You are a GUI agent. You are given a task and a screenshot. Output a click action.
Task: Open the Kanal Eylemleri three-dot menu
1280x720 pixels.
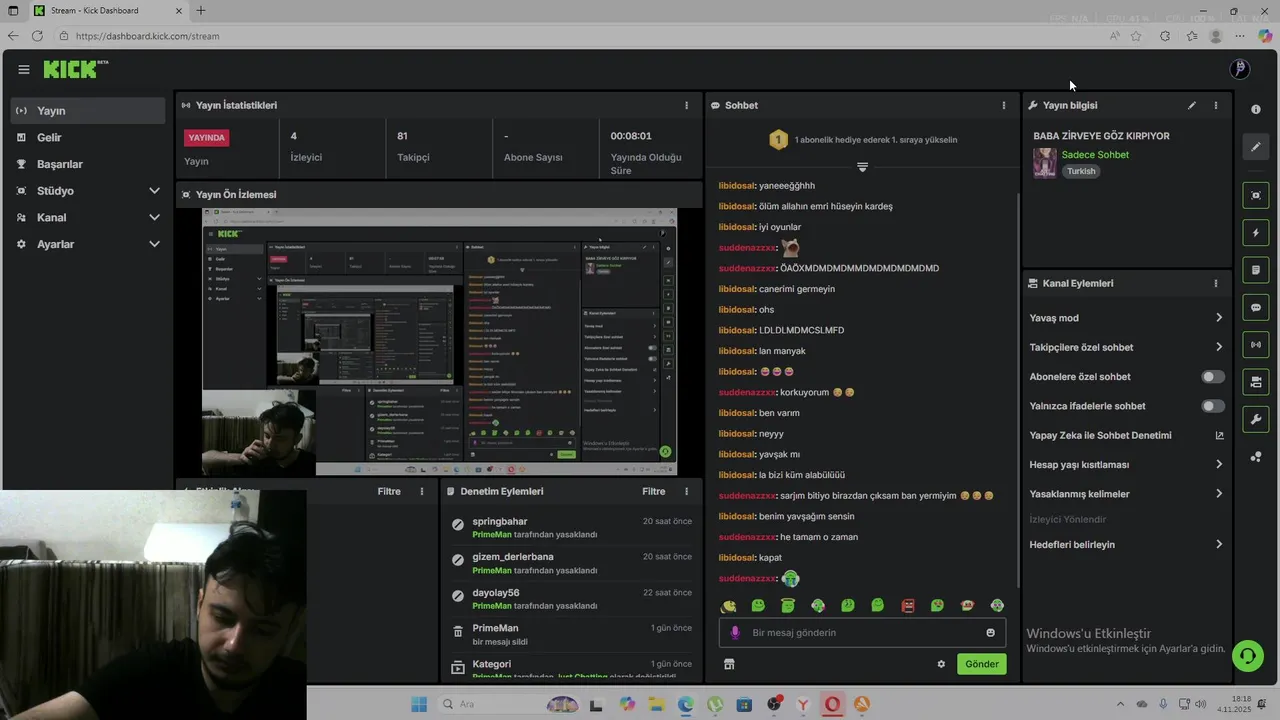click(1216, 283)
